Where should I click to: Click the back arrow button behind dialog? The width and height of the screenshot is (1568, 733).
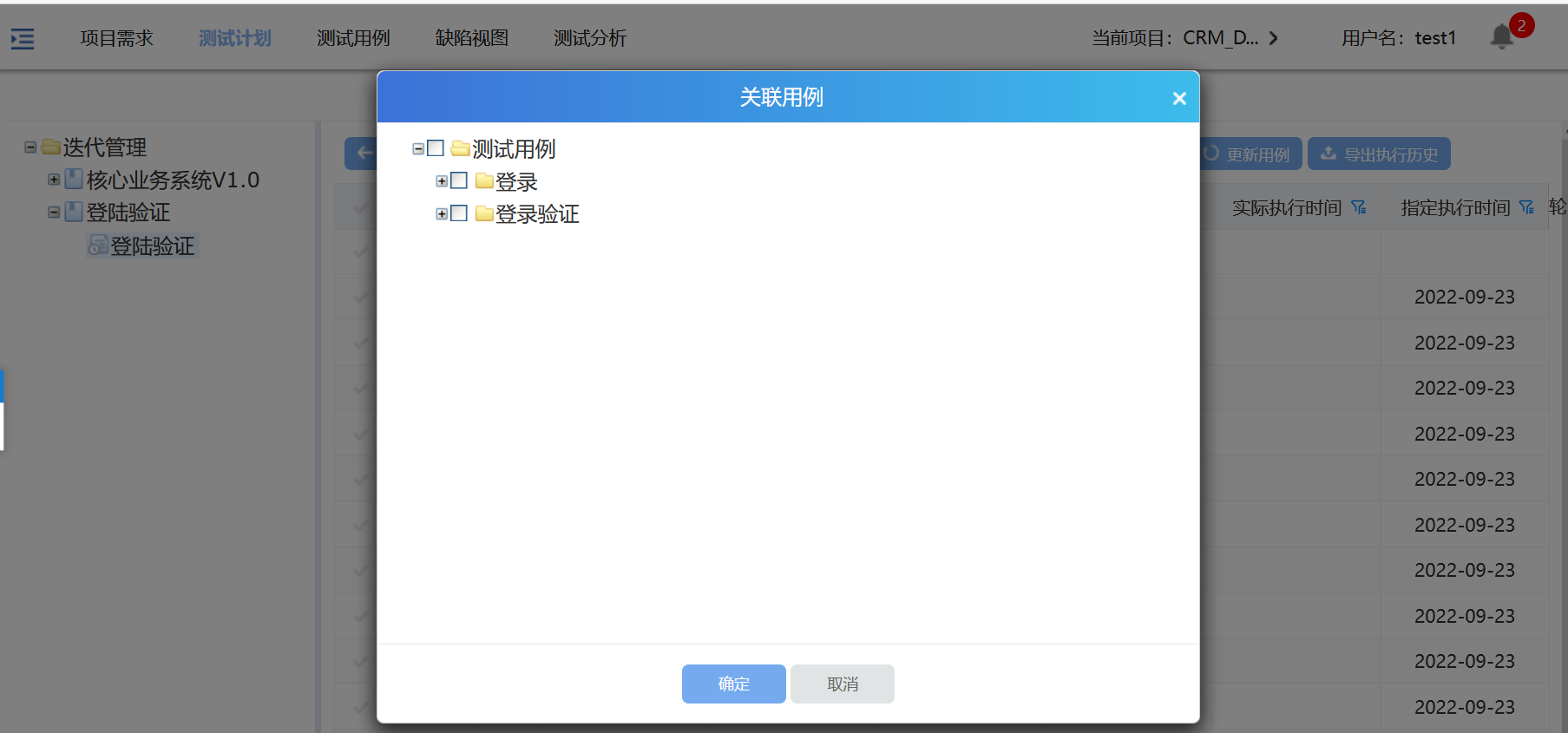(x=363, y=154)
